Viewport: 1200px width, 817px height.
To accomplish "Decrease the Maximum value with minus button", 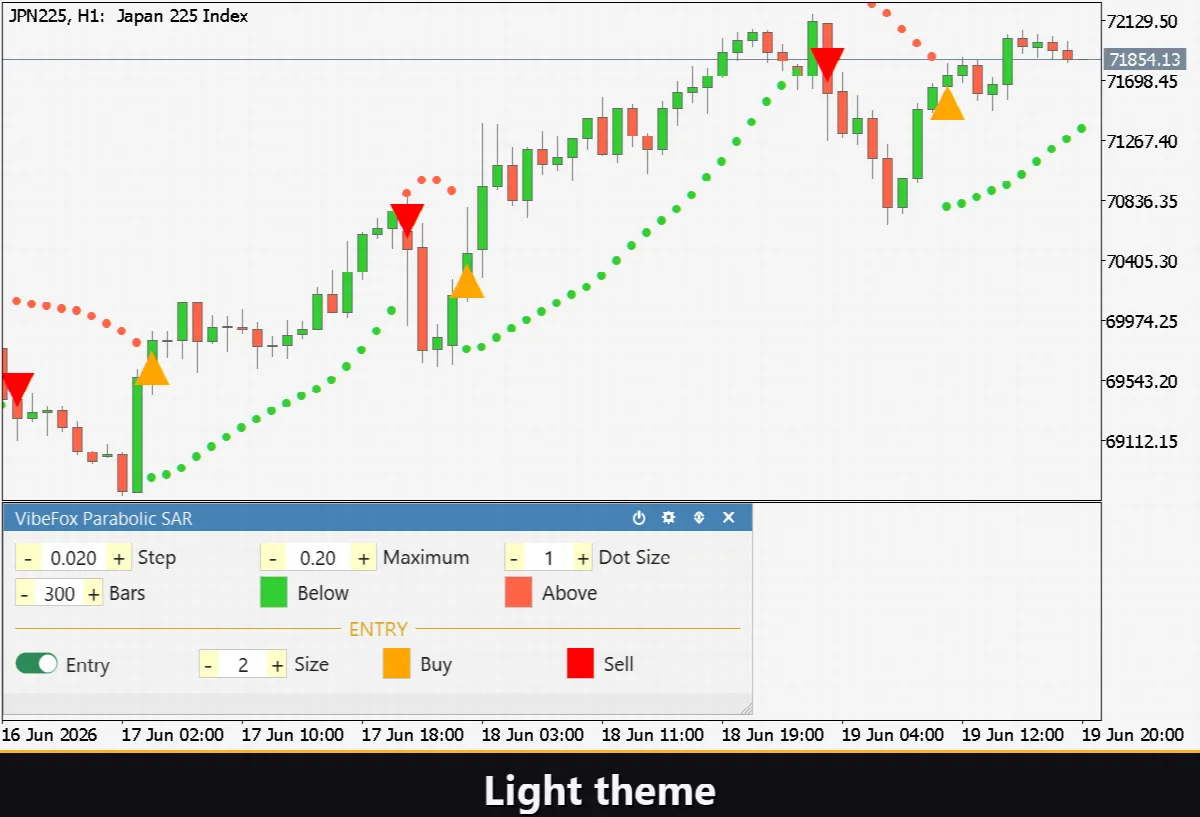I will [272, 558].
